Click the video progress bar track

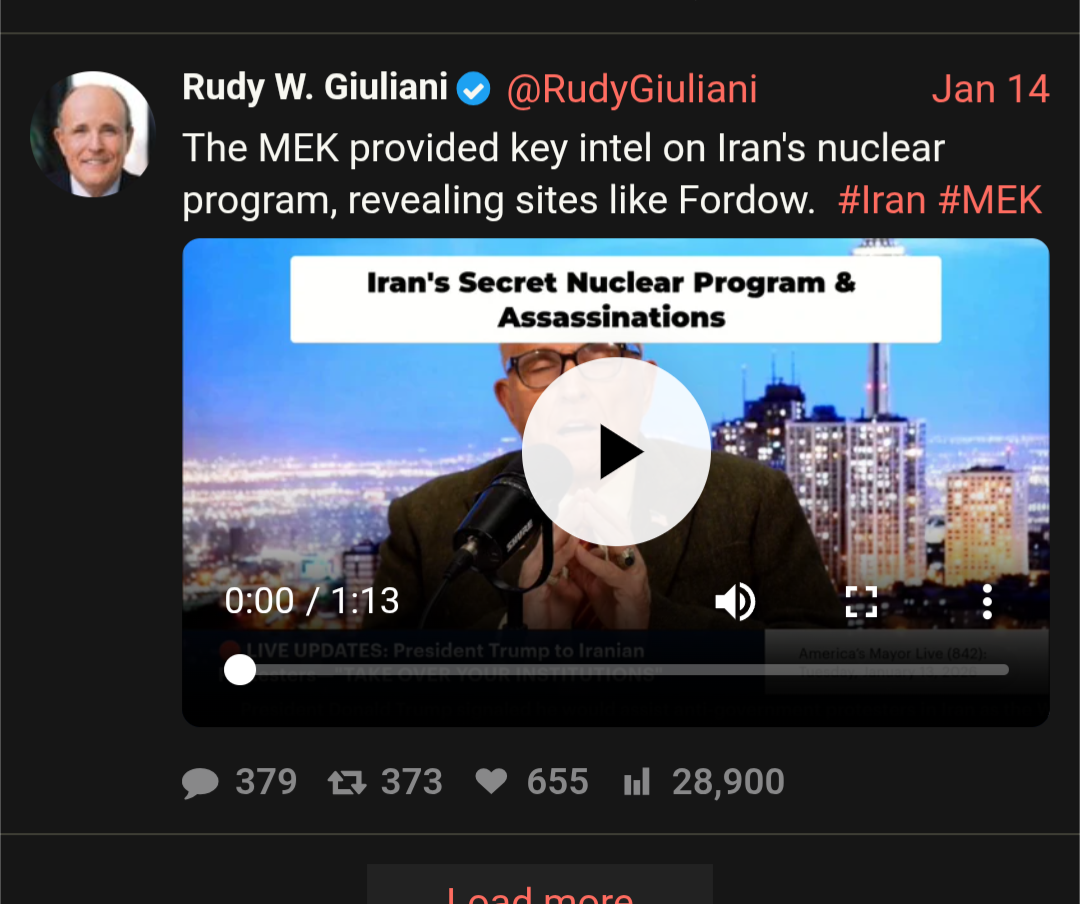616,670
